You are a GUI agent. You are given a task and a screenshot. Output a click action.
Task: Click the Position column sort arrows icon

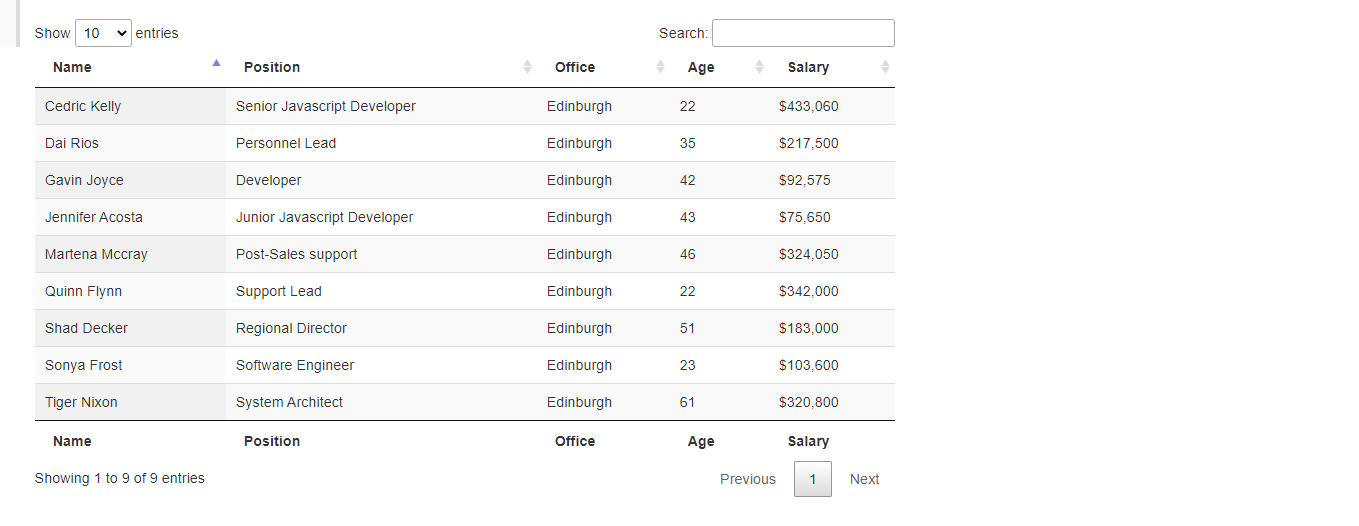[527, 67]
